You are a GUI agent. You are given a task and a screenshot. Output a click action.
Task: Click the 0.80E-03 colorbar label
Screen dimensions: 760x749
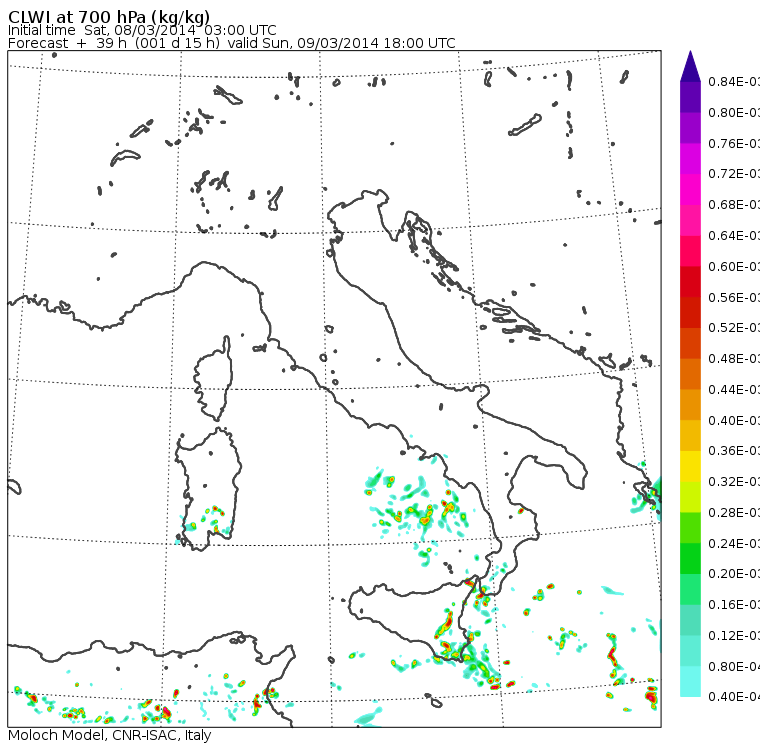point(734,113)
